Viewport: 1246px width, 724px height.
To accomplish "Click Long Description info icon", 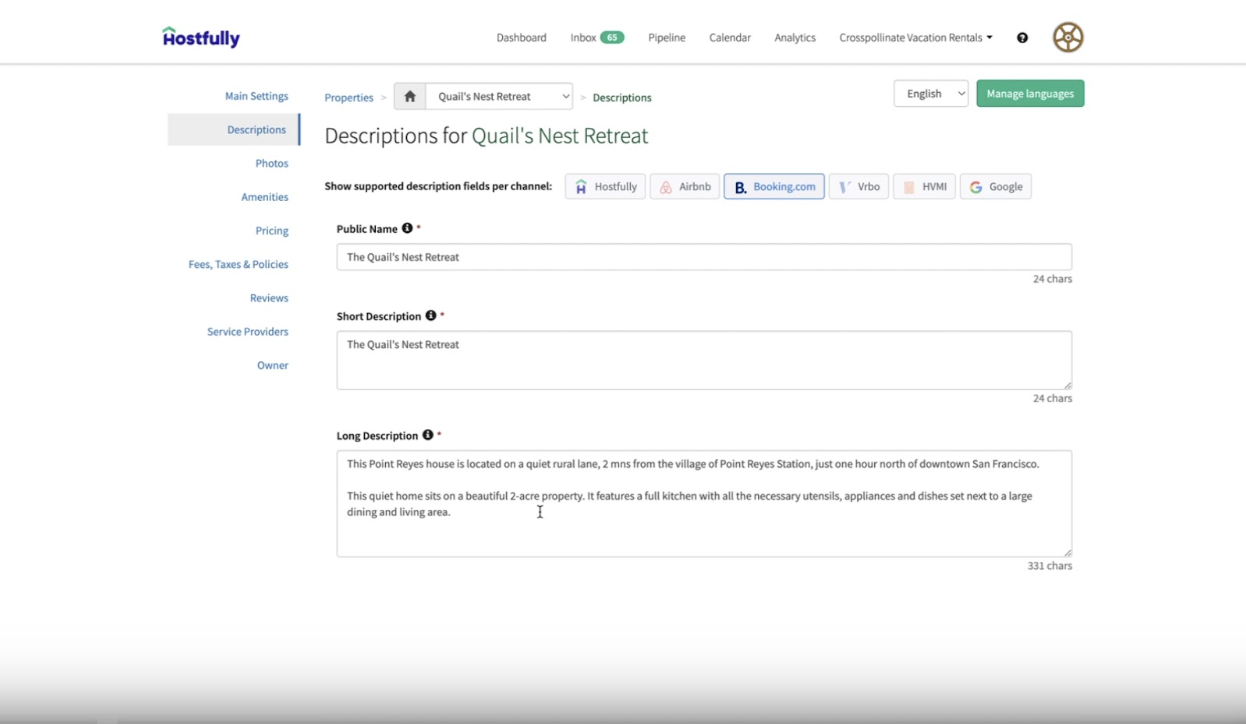I will click(428, 436).
